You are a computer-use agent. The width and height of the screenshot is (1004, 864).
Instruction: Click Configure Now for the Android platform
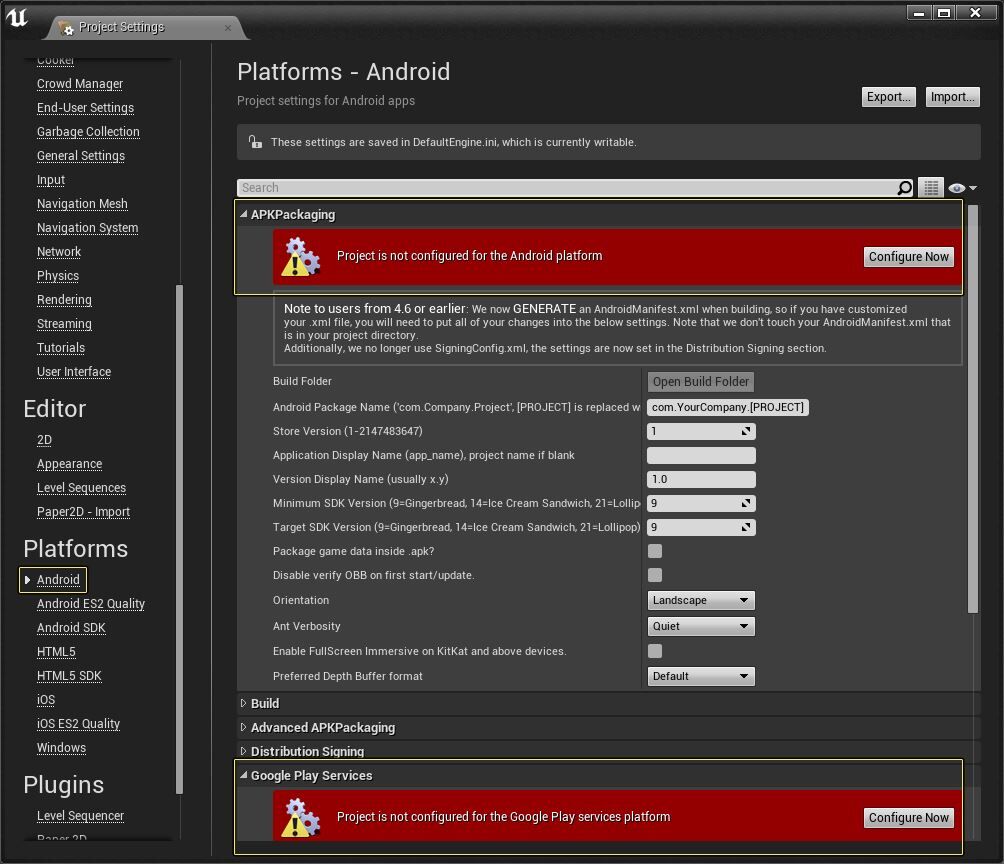click(x=908, y=257)
